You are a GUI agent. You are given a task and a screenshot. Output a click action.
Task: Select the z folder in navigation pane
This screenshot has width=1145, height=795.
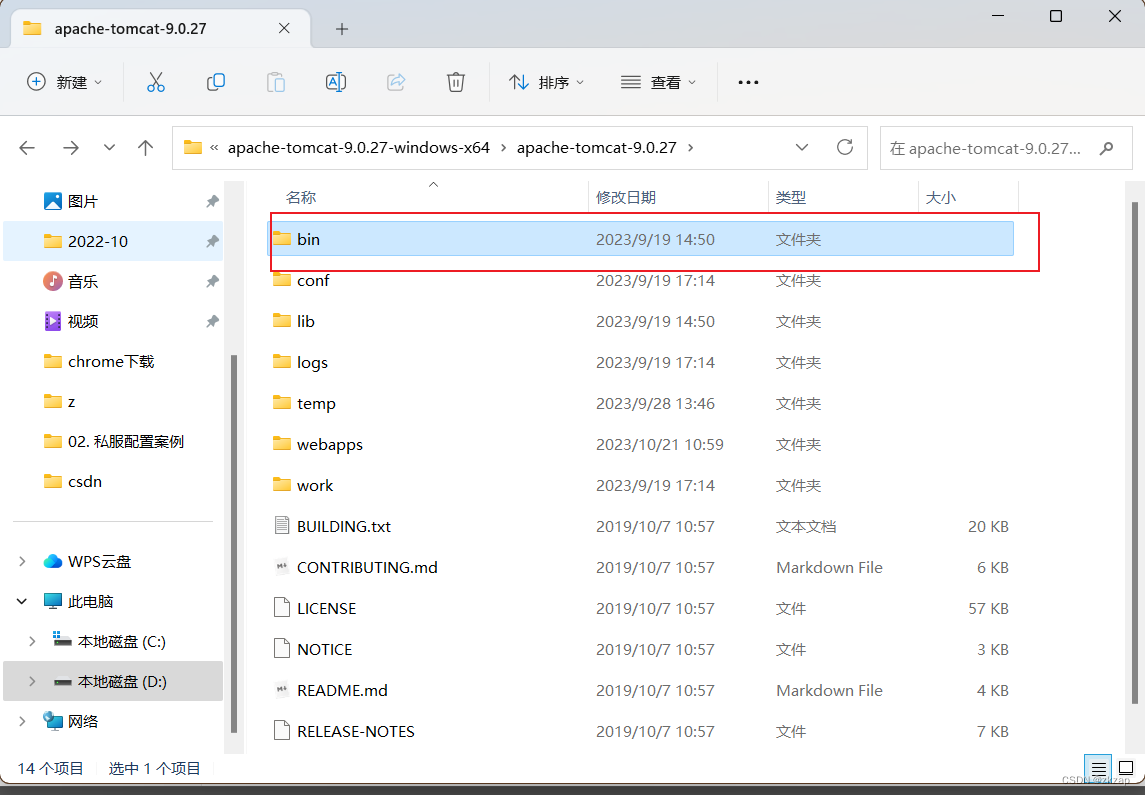(x=113, y=402)
